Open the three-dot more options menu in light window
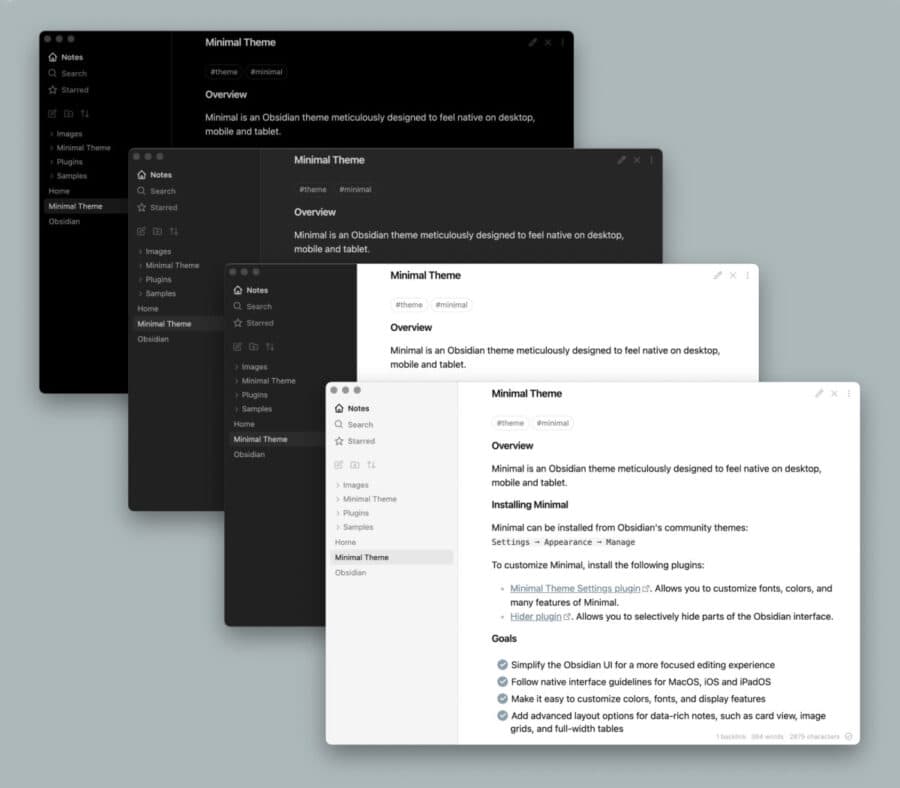The width and height of the screenshot is (900, 788). (849, 393)
